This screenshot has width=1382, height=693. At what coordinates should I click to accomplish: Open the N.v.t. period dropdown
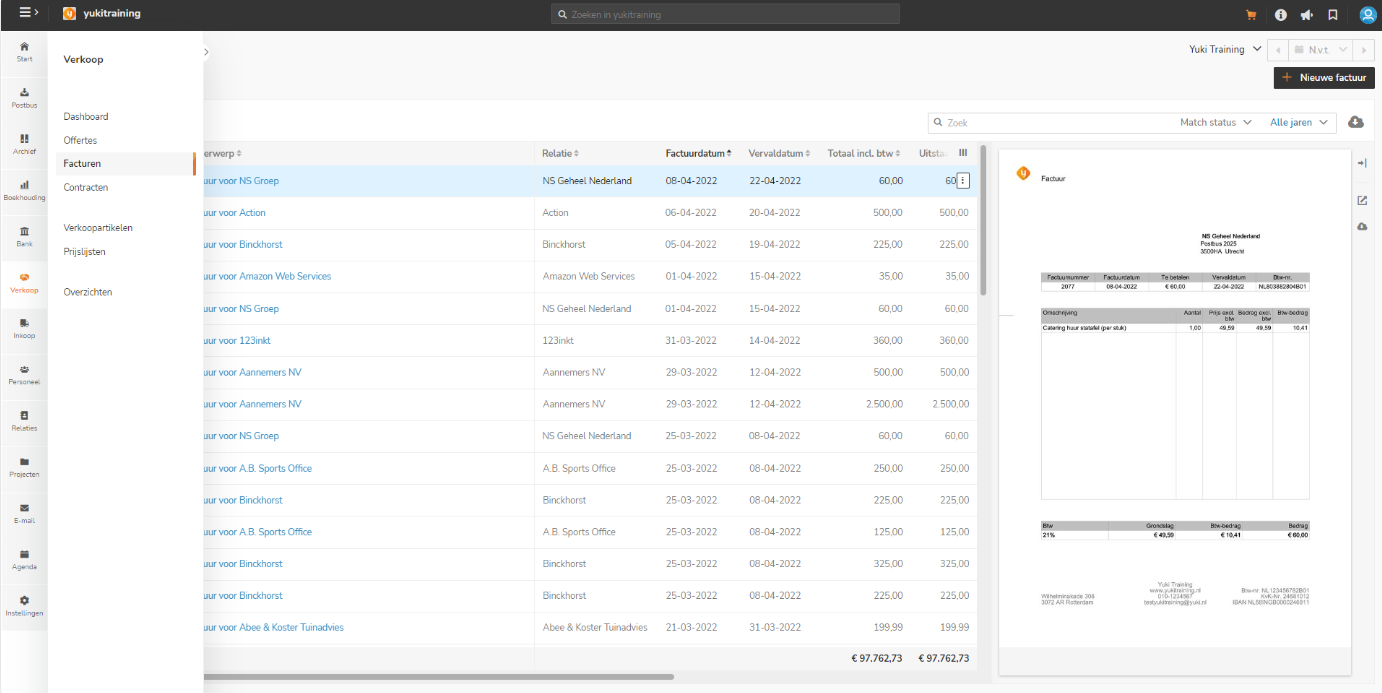click(1320, 49)
